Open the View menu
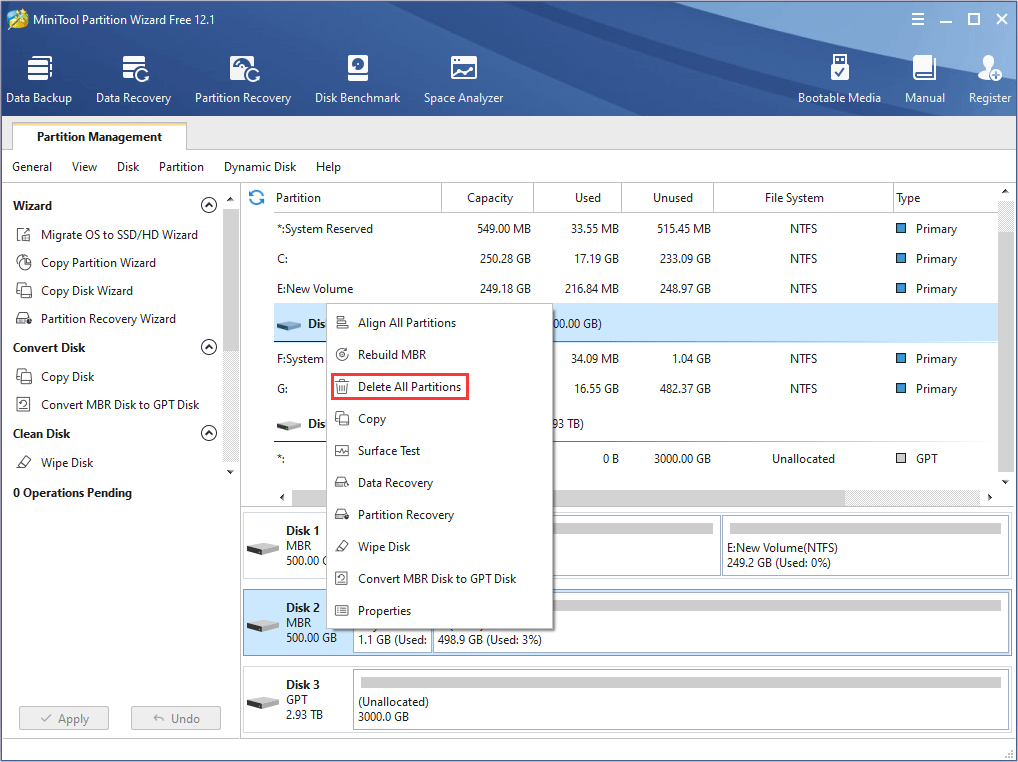Screen dimensions: 1018x762 click(x=84, y=167)
